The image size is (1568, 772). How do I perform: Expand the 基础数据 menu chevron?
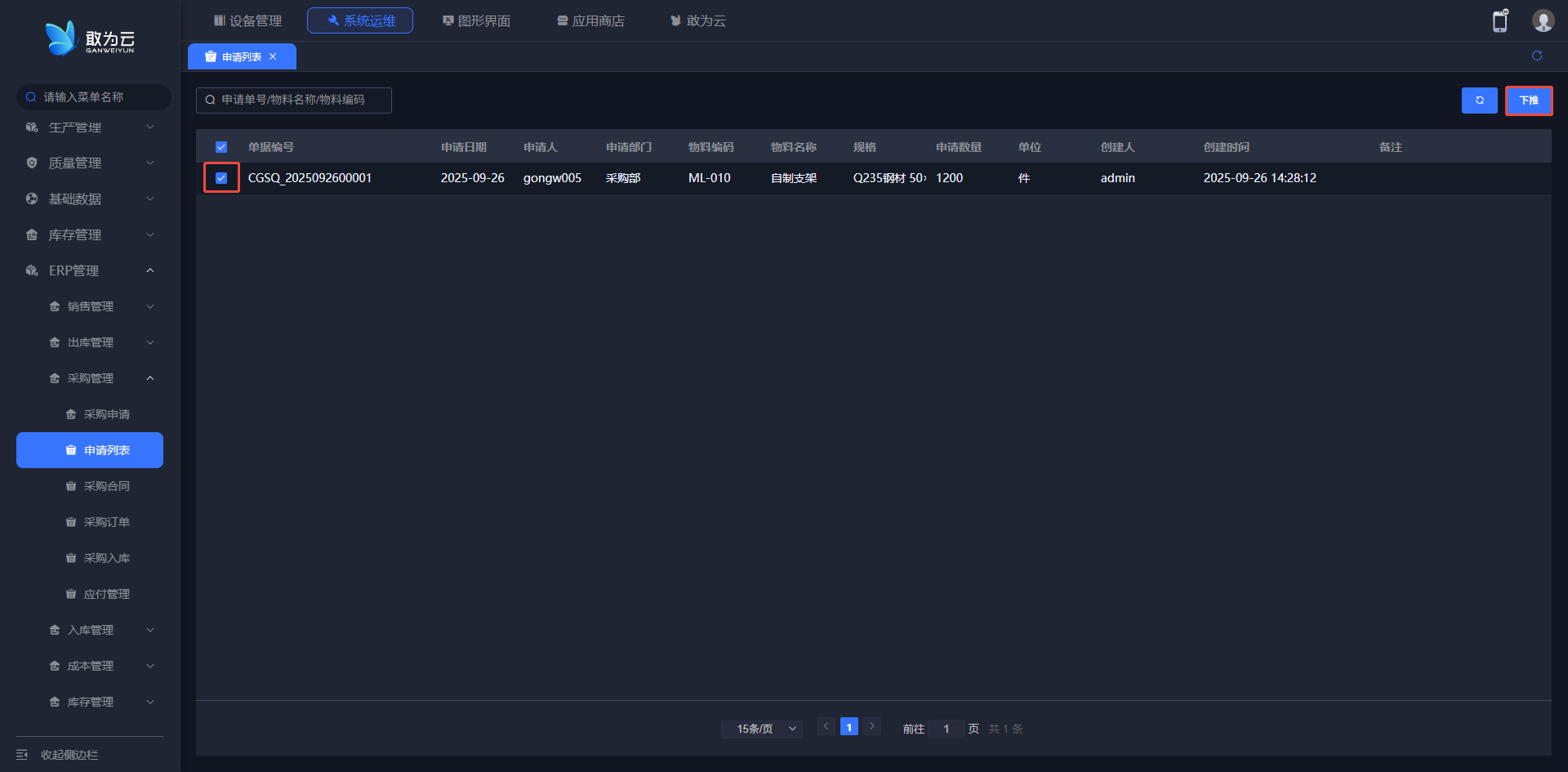(150, 199)
